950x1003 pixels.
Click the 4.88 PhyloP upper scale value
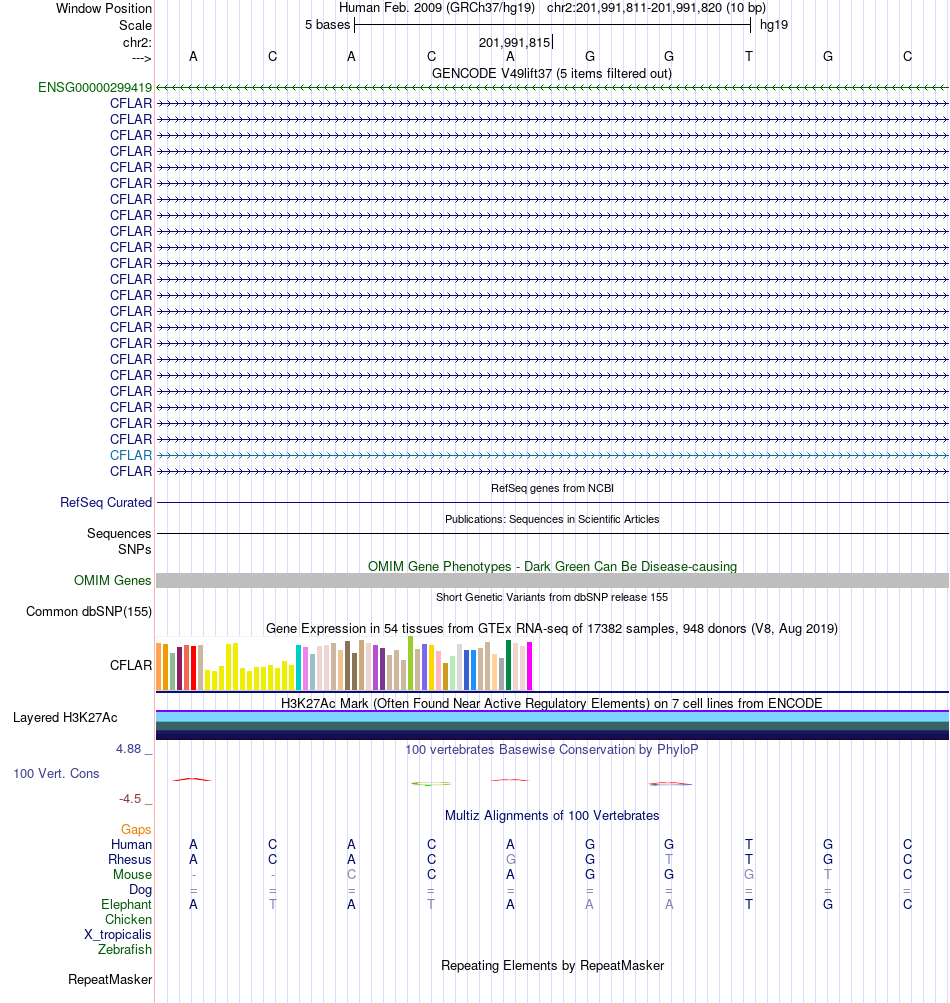pyautogui.click(x=128, y=749)
